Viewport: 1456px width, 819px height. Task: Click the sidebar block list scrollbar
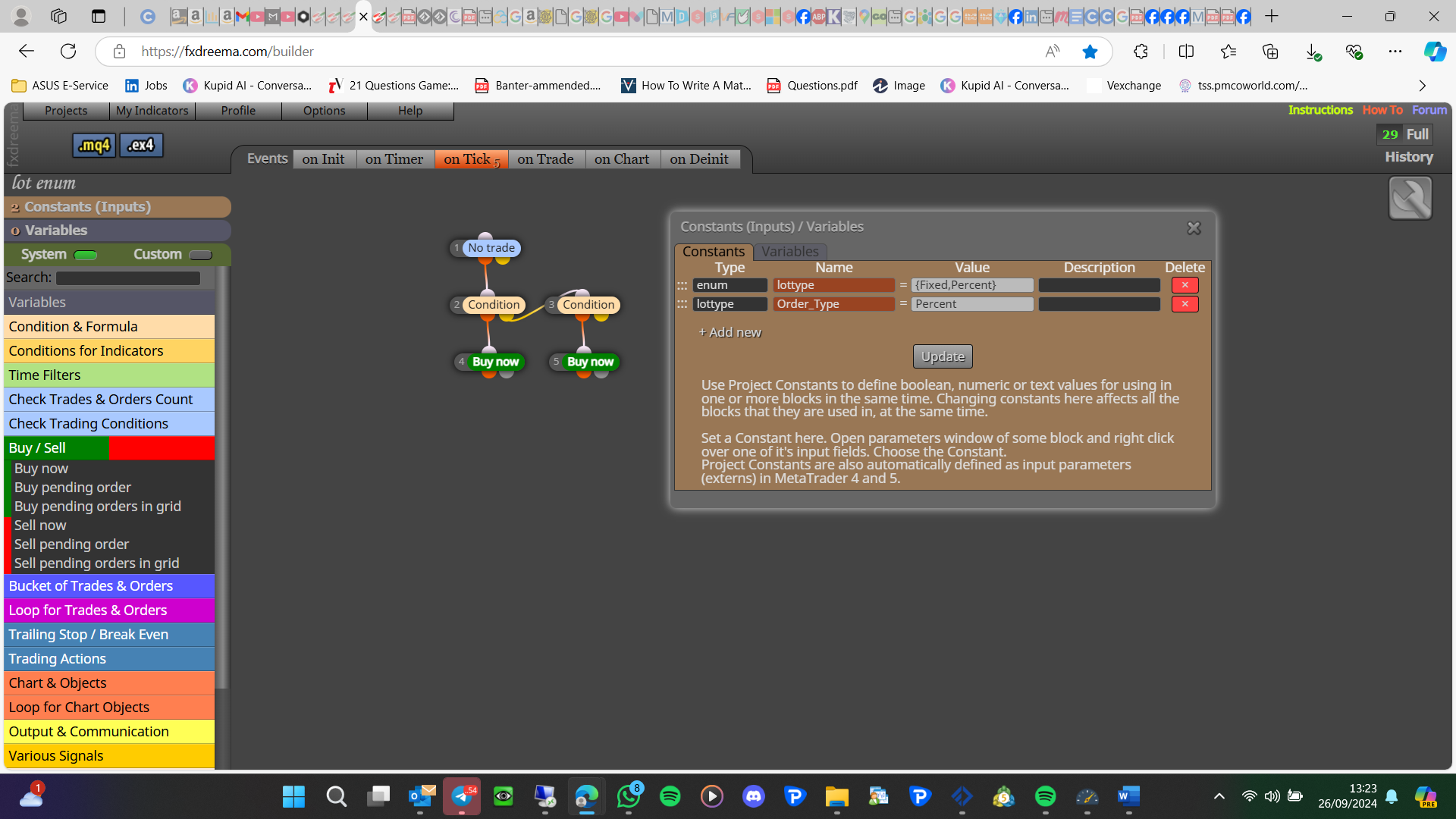tap(222, 479)
